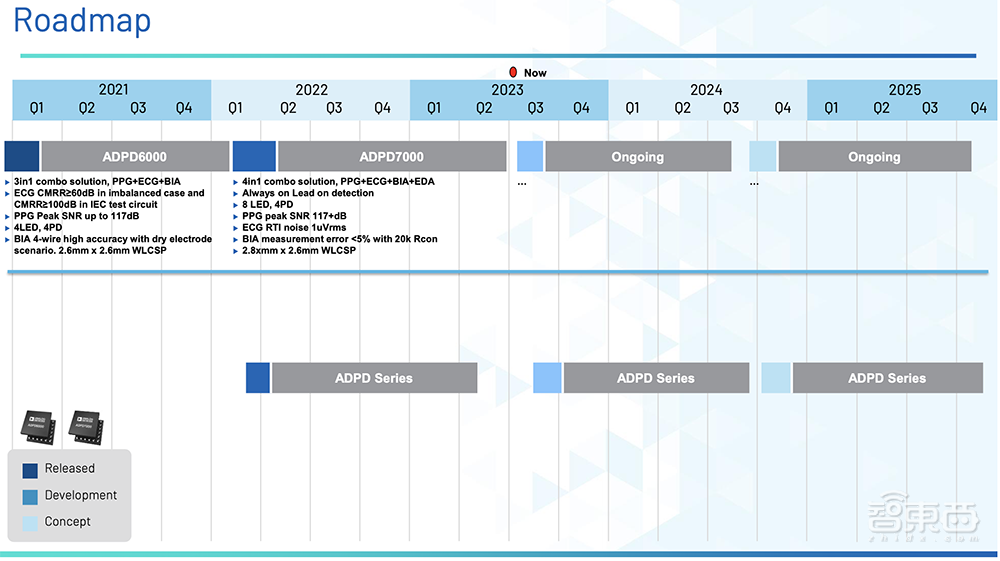Screen dimensions: 1000x561
Task: Select the ADPD7000 product bar
Action: 392,157
